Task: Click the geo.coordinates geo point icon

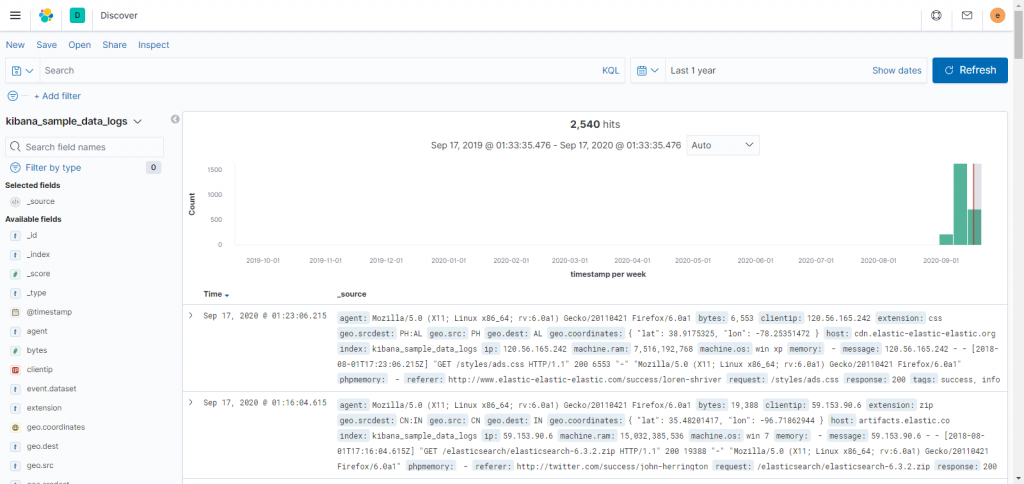Action: (x=15, y=427)
